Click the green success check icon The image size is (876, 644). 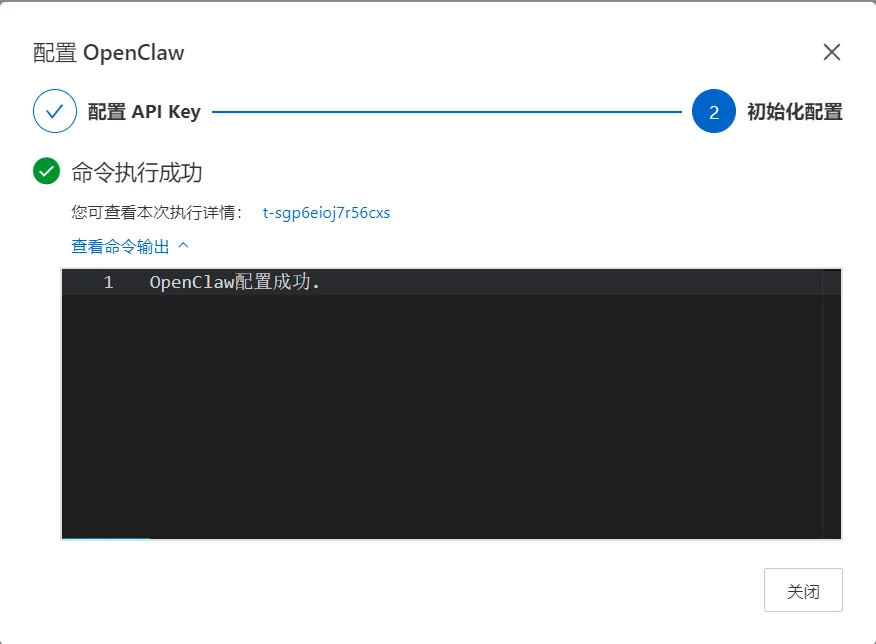(46, 171)
